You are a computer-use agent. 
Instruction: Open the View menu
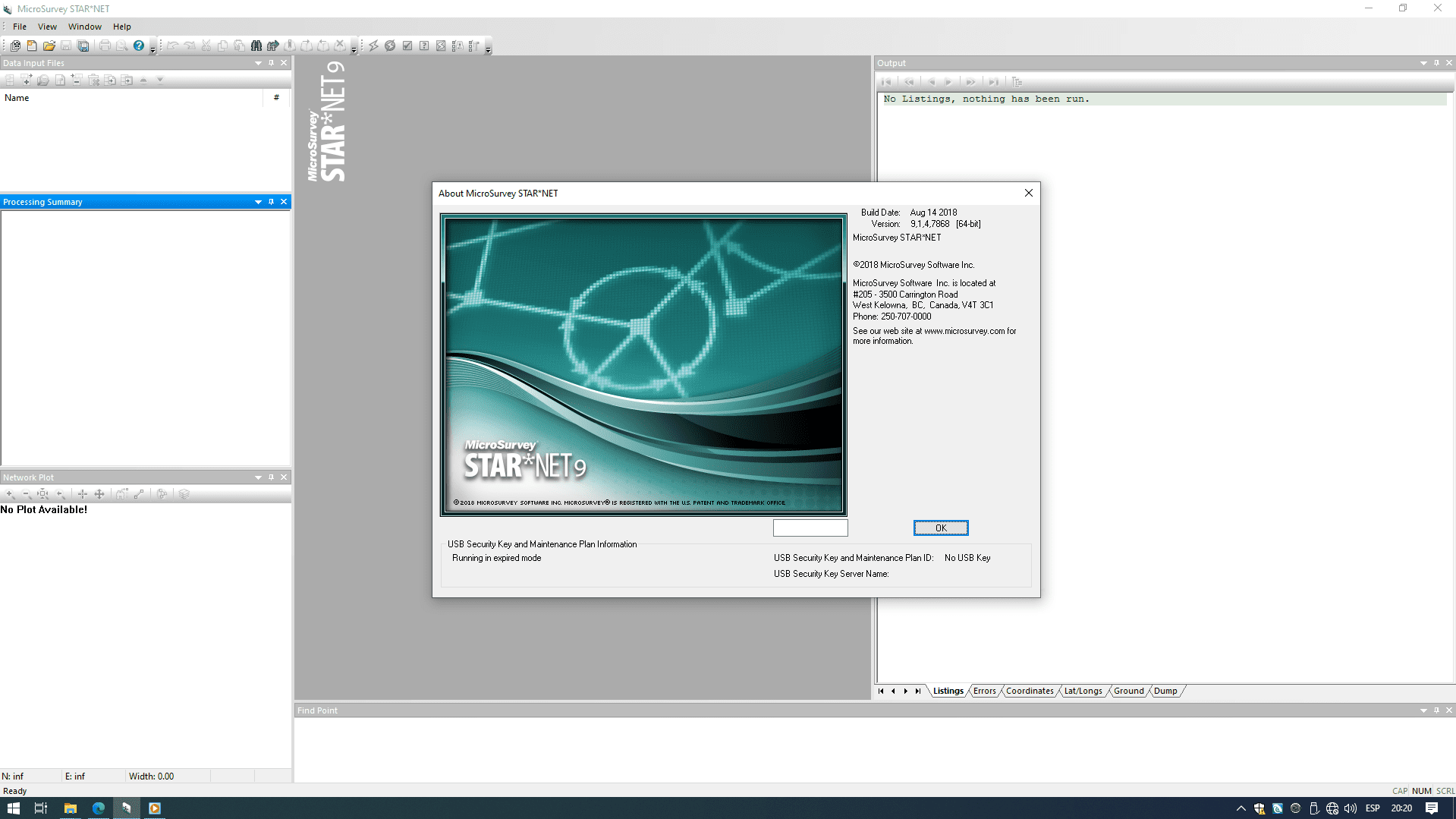coord(47,26)
